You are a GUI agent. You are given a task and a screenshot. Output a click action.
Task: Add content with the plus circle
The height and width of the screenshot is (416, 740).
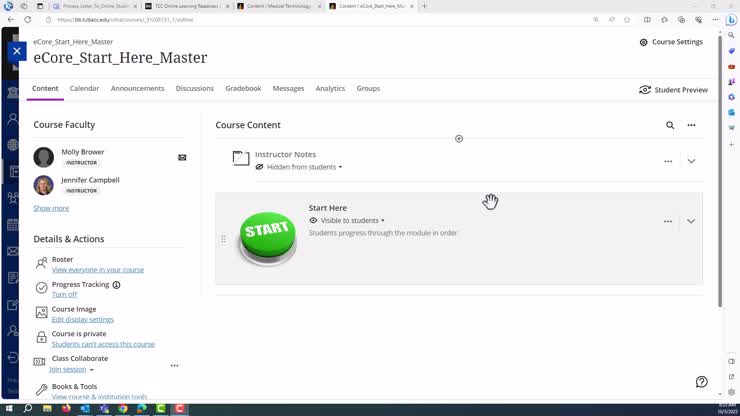(459, 139)
